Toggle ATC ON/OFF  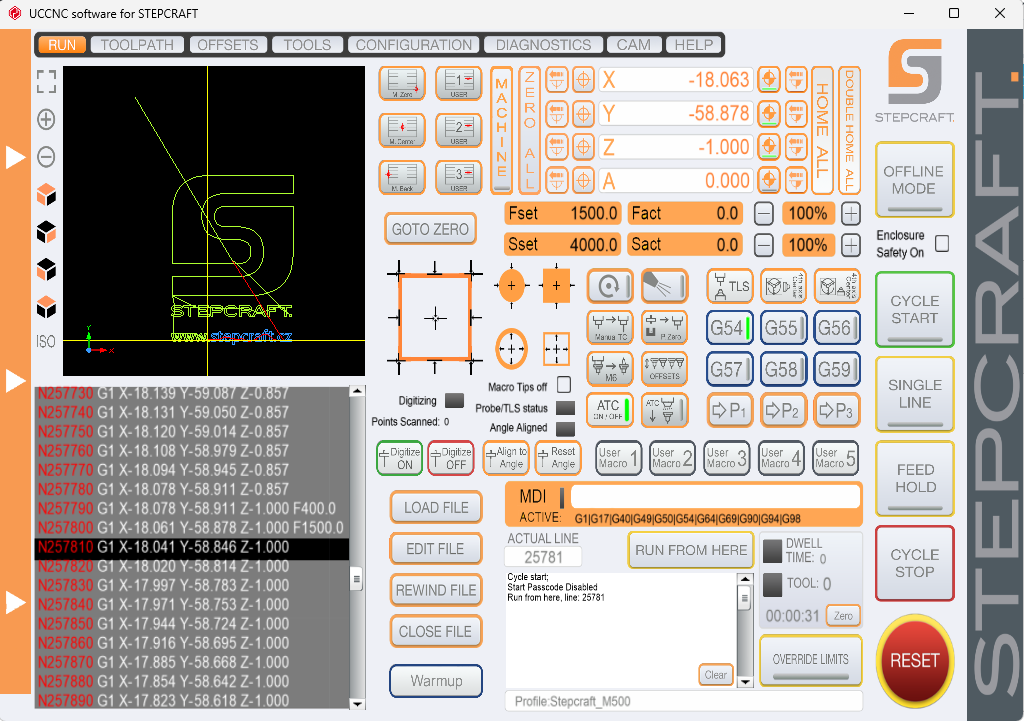coord(611,411)
